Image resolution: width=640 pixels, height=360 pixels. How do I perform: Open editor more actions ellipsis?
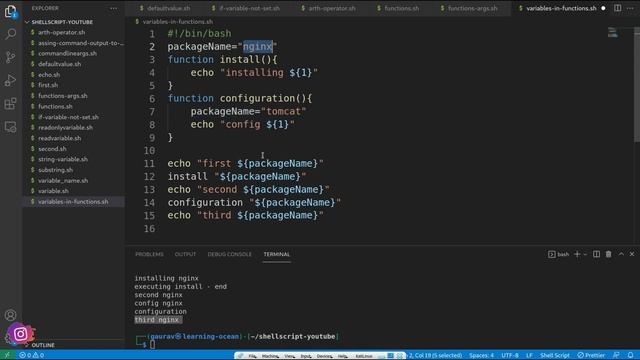click(630, 8)
